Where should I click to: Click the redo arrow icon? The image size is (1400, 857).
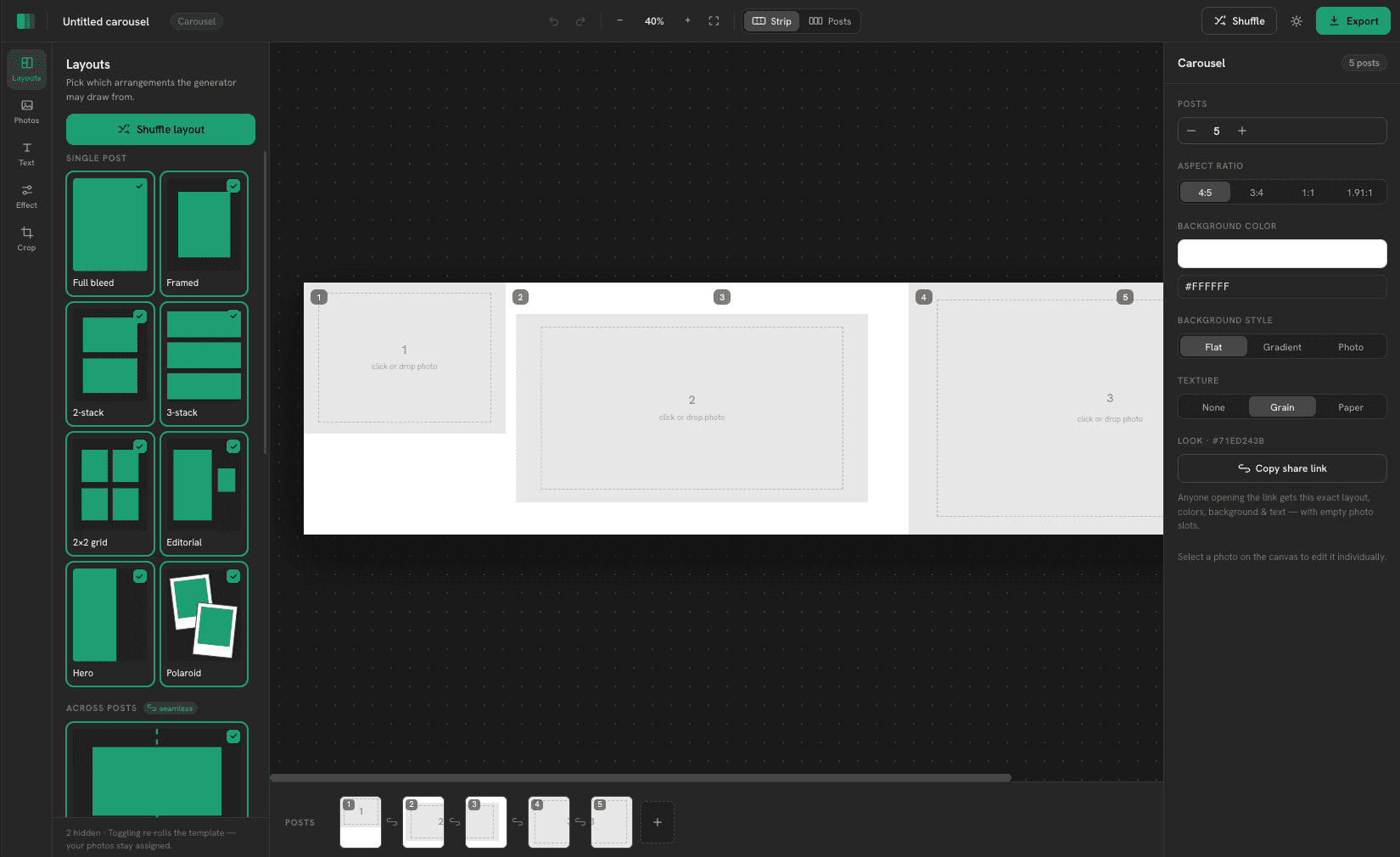pyautogui.click(x=581, y=21)
